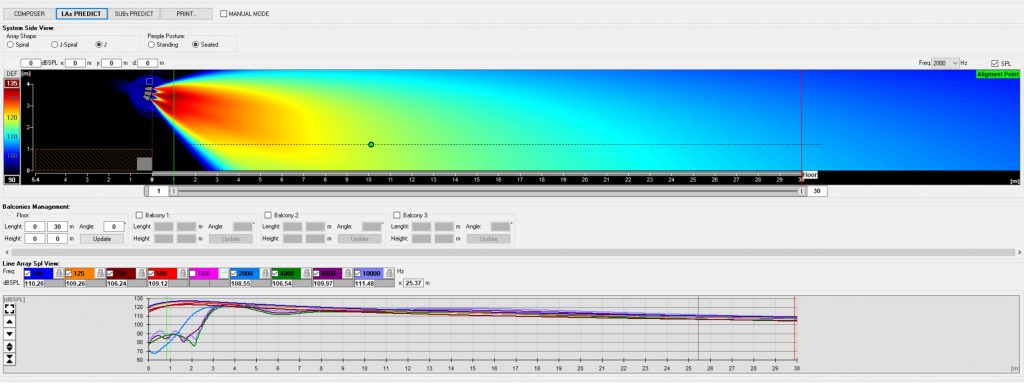
Task: Switch to the COMPOSER tab
Action: (29, 14)
